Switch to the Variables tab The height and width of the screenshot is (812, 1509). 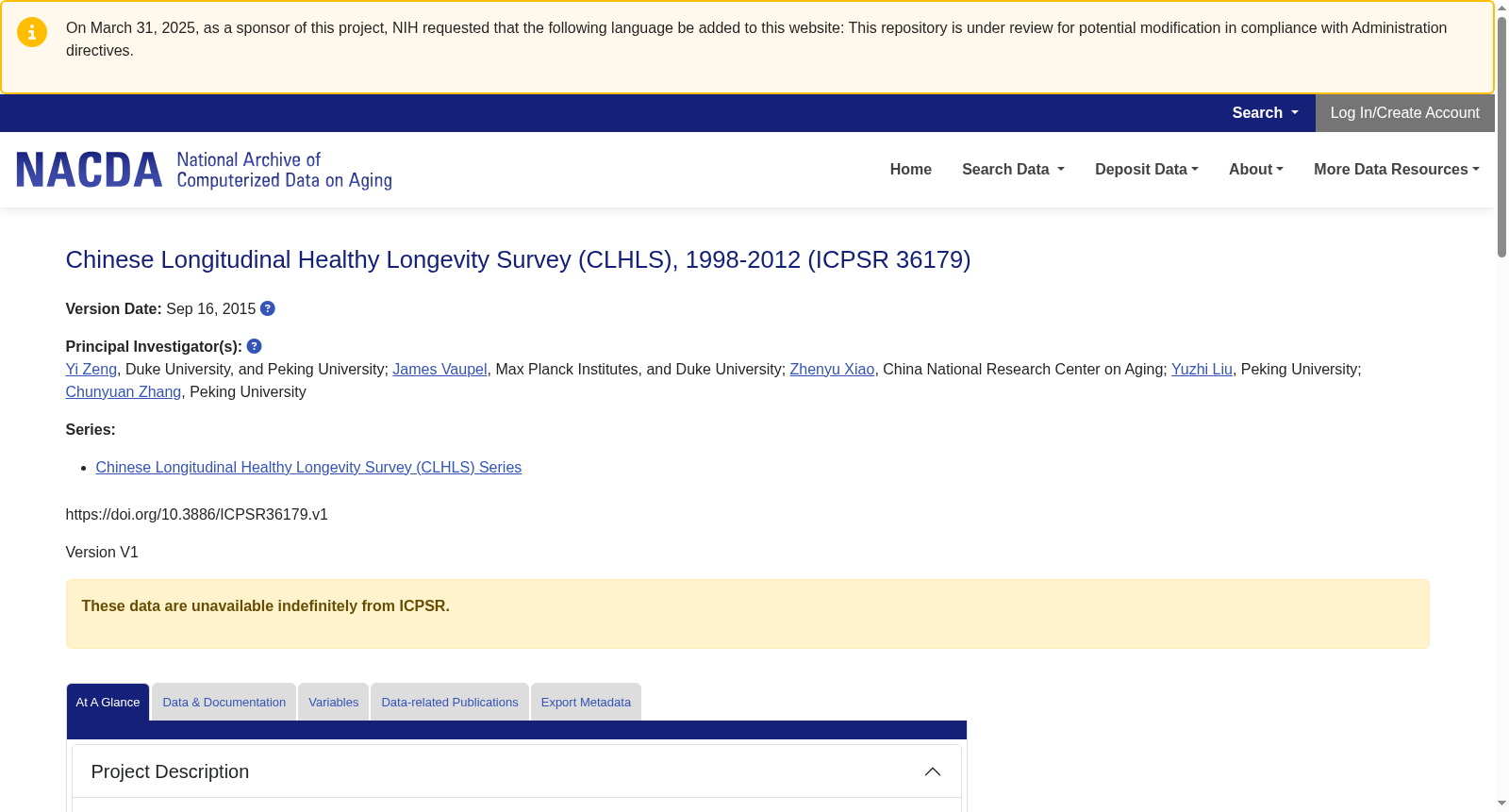click(x=334, y=702)
